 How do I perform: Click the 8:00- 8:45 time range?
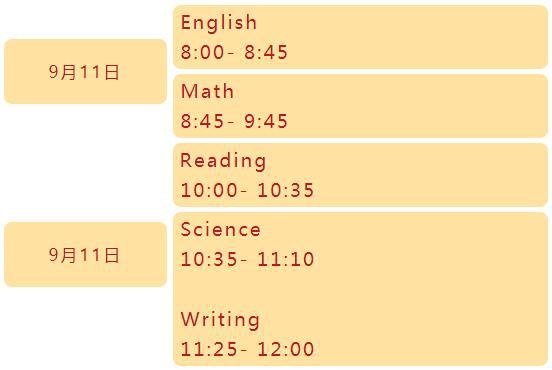234,52
